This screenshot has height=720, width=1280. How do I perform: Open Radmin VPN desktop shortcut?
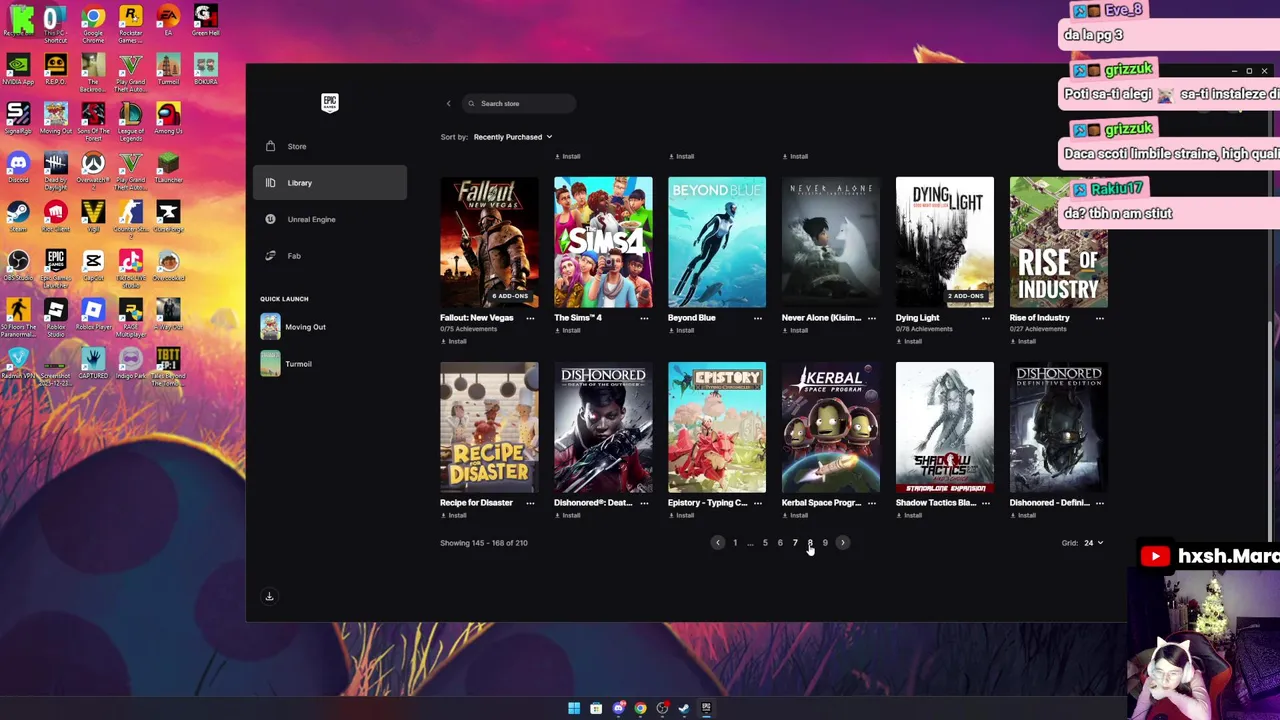18,365
